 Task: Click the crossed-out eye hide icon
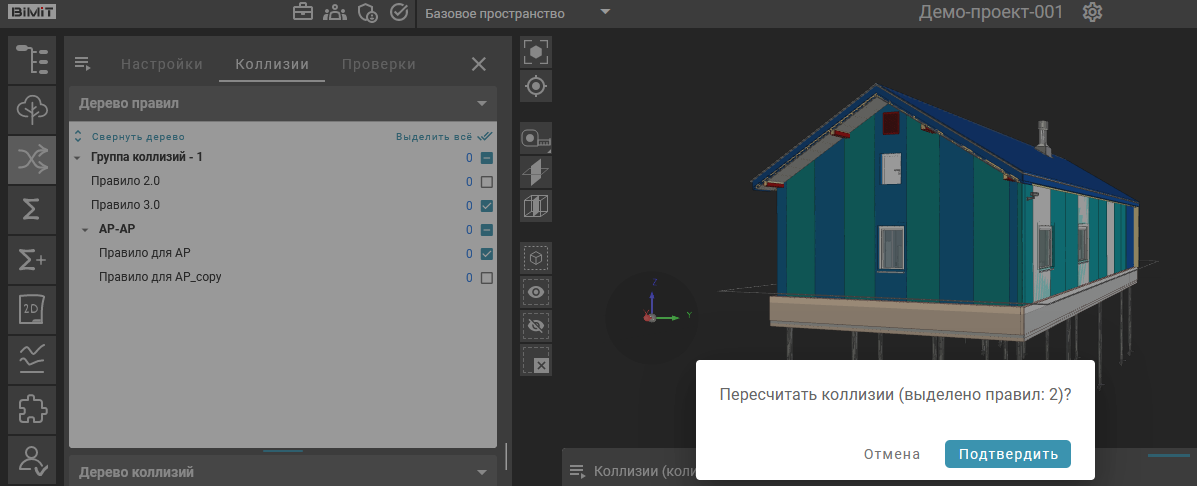click(537, 326)
